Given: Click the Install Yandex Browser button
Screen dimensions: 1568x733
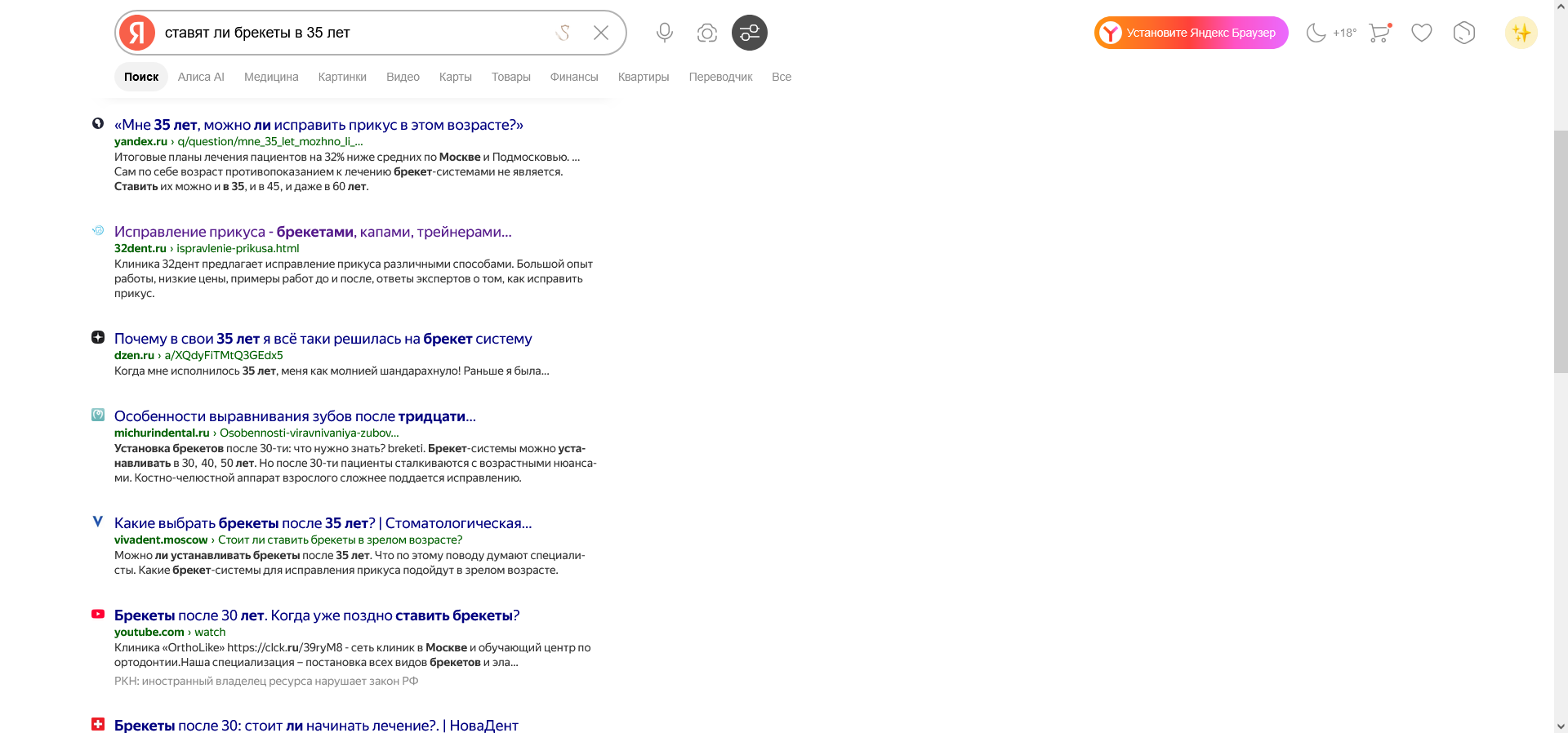Looking at the screenshot, I should point(1192,33).
